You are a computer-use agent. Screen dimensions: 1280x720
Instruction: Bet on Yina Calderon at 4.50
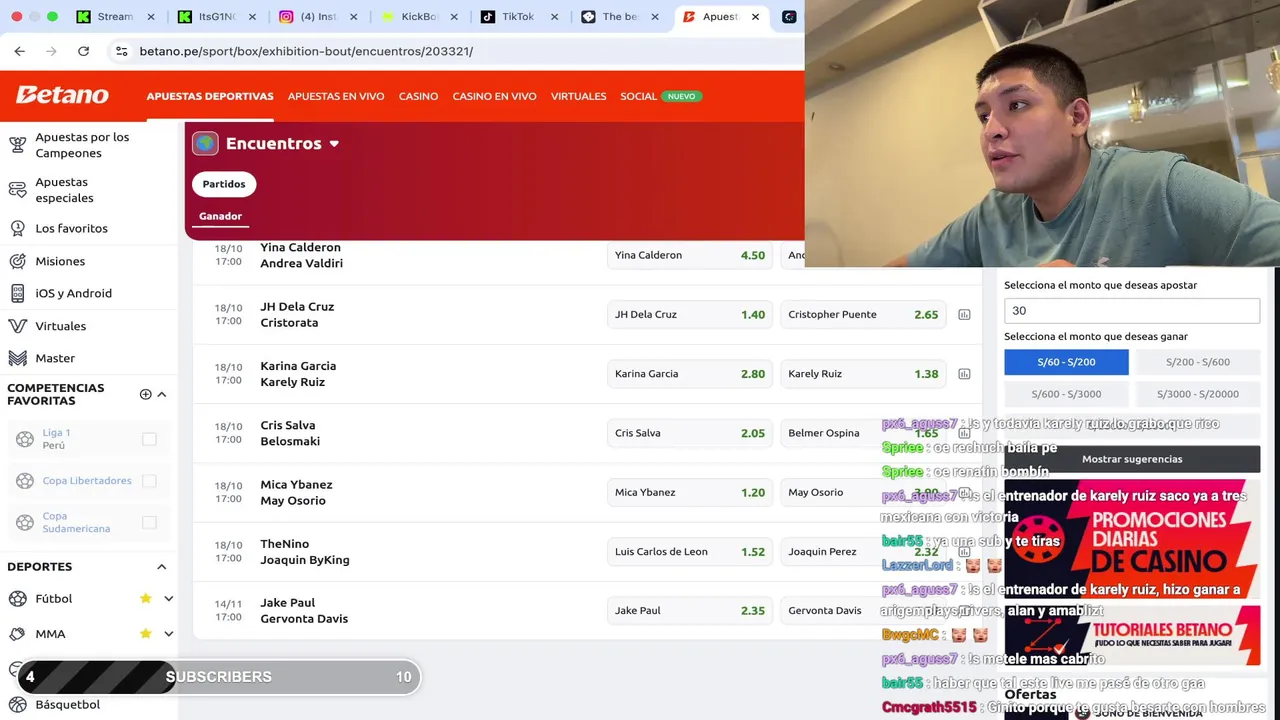click(689, 255)
